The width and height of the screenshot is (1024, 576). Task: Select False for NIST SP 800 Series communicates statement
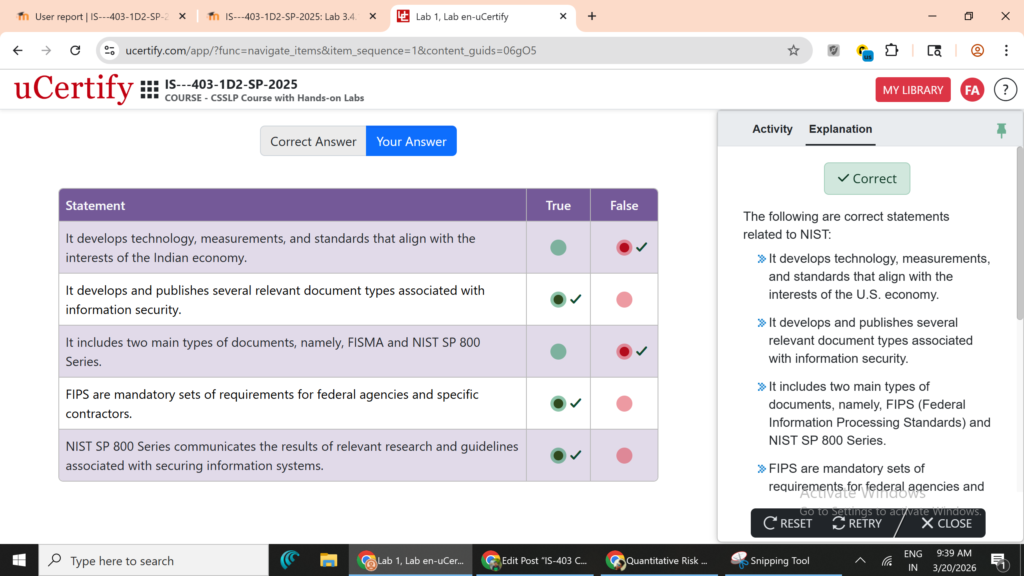(x=624, y=455)
